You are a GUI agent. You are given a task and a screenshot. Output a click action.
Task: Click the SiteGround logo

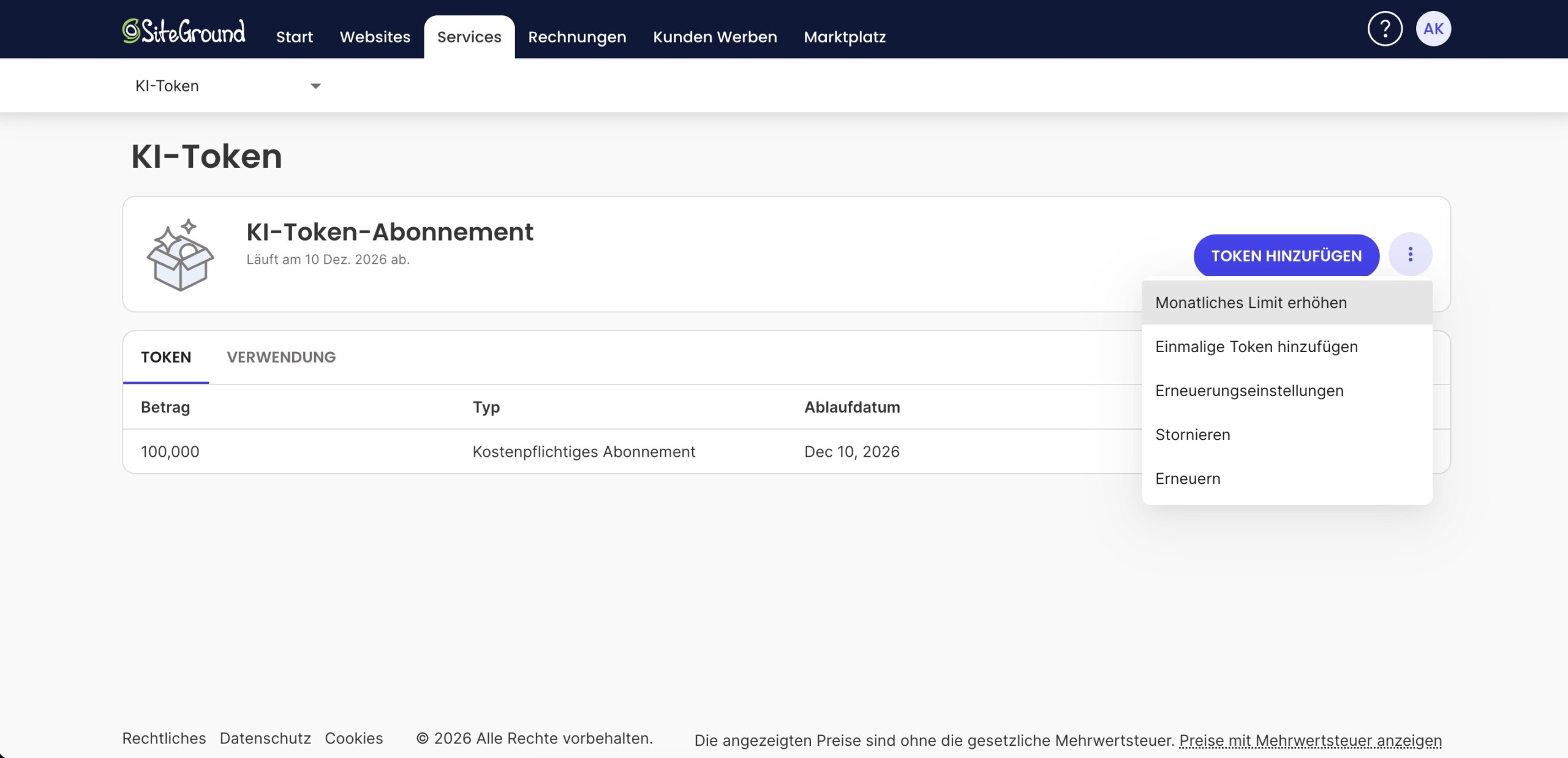pyautogui.click(x=184, y=31)
